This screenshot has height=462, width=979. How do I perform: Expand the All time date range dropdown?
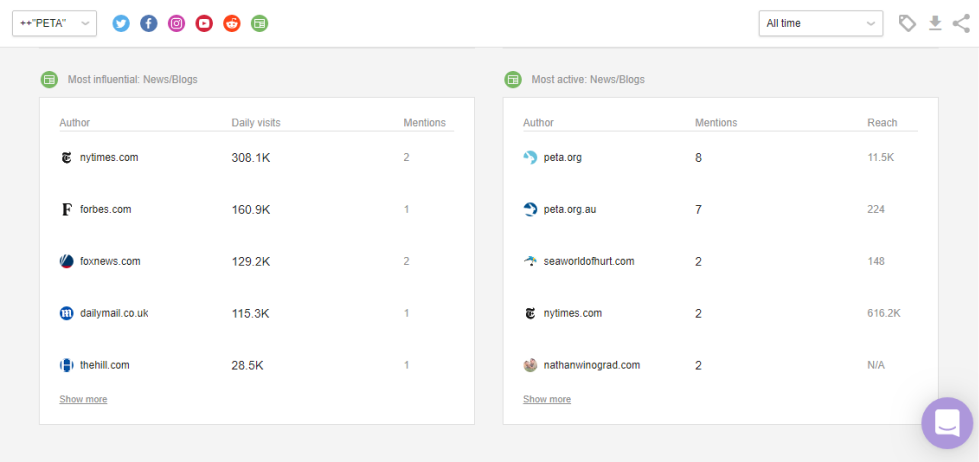[820, 23]
